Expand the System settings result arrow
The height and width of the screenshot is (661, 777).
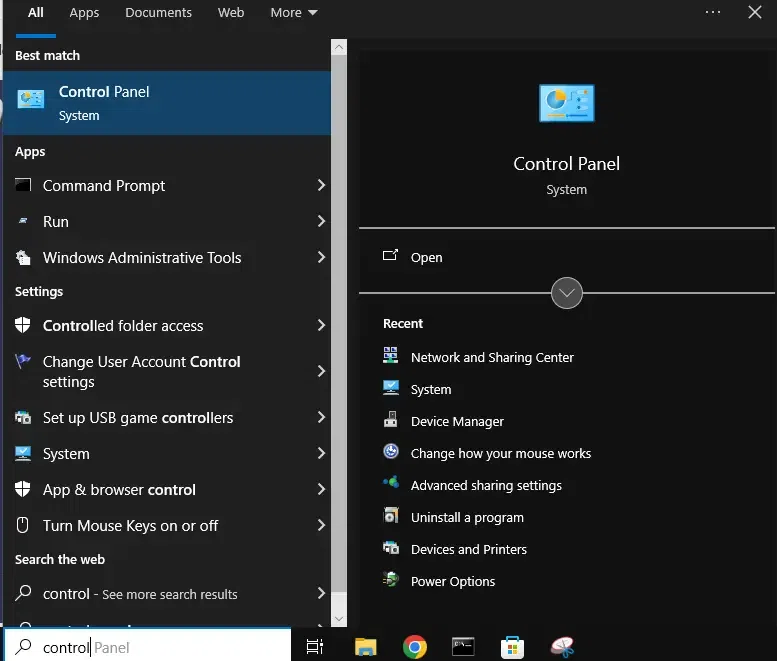pyautogui.click(x=321, y=453)
